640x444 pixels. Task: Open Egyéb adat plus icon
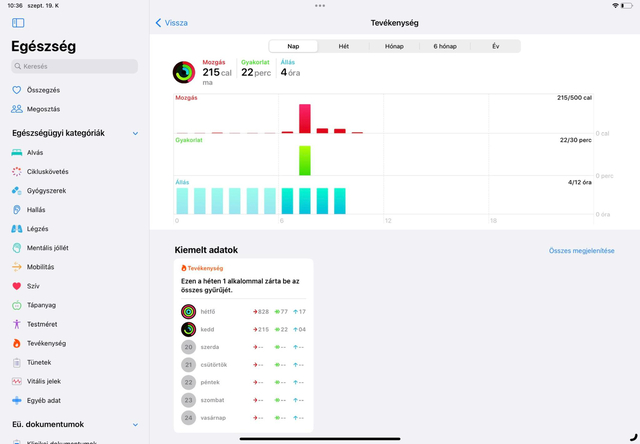coord(17,400)
